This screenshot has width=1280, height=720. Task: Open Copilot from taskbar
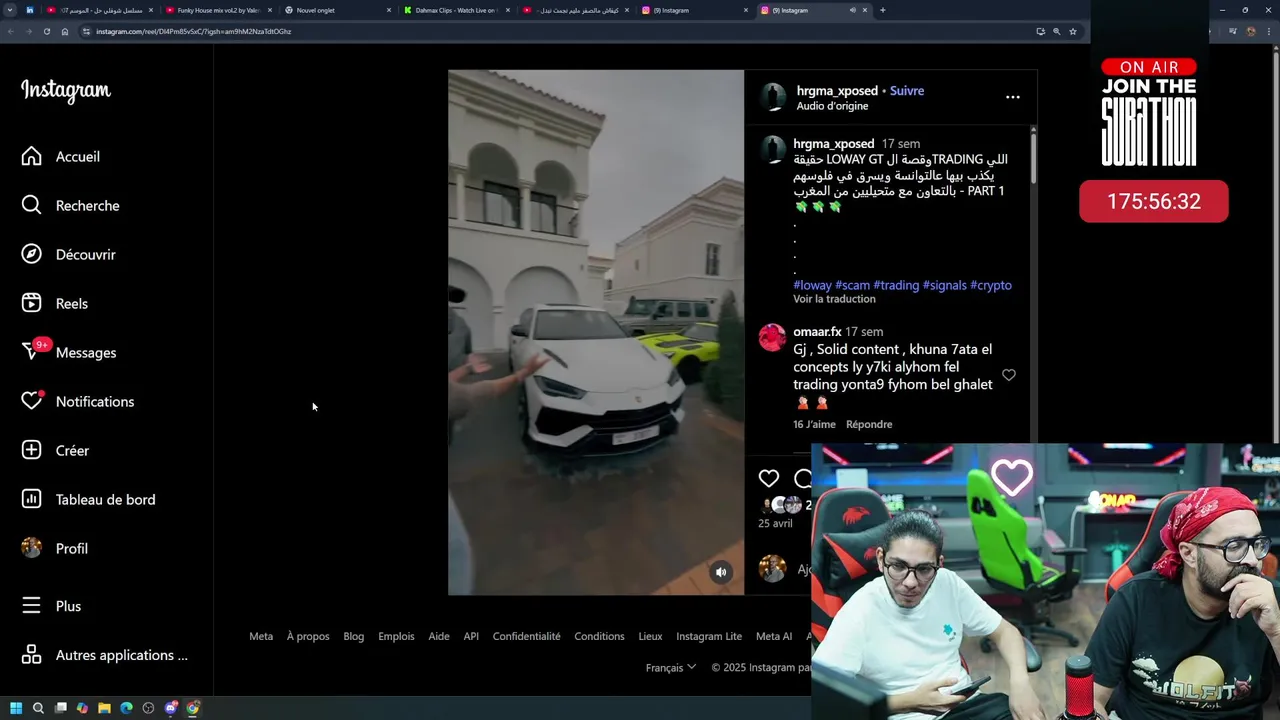[x=82, y=708]
